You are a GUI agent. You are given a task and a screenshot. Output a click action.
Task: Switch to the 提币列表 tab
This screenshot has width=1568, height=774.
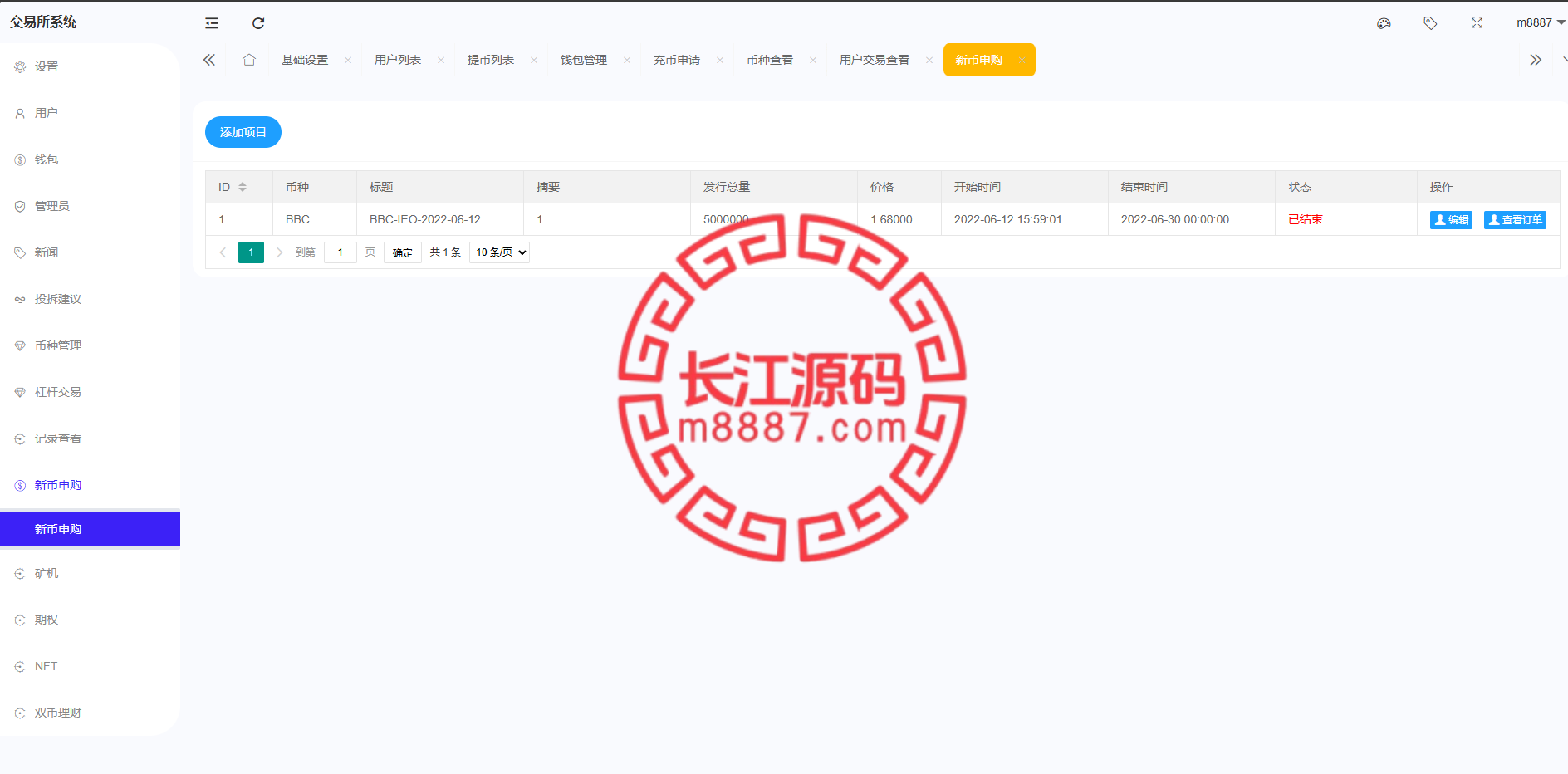click(x=491, y=60)
